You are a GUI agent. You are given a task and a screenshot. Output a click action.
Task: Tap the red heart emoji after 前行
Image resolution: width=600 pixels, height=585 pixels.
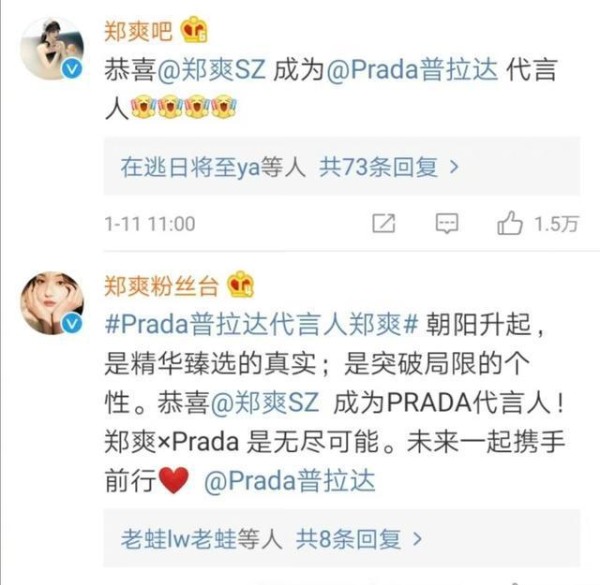pos(174,480)
